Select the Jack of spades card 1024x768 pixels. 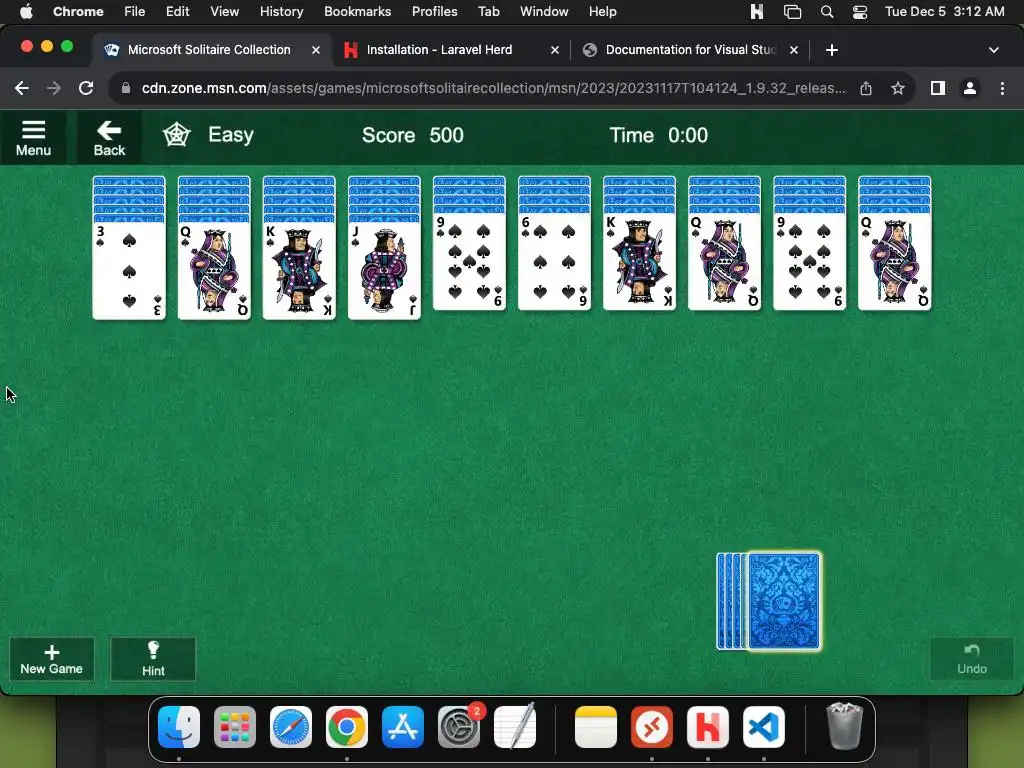click(x=384, y=270)
